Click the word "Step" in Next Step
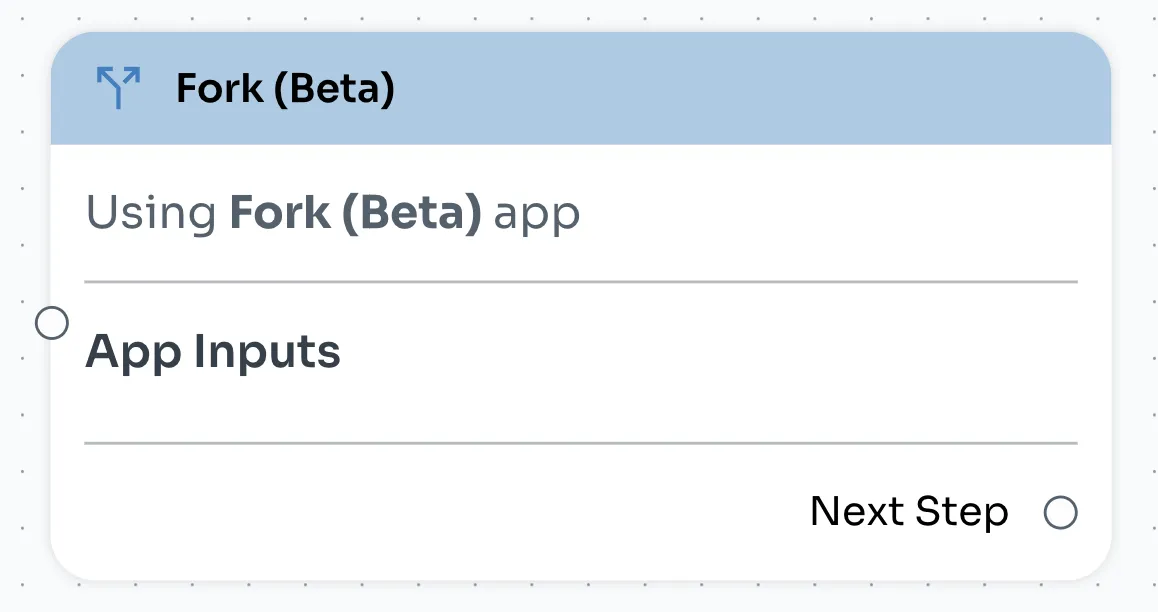 pyautogui.click(x=965, y=512)
